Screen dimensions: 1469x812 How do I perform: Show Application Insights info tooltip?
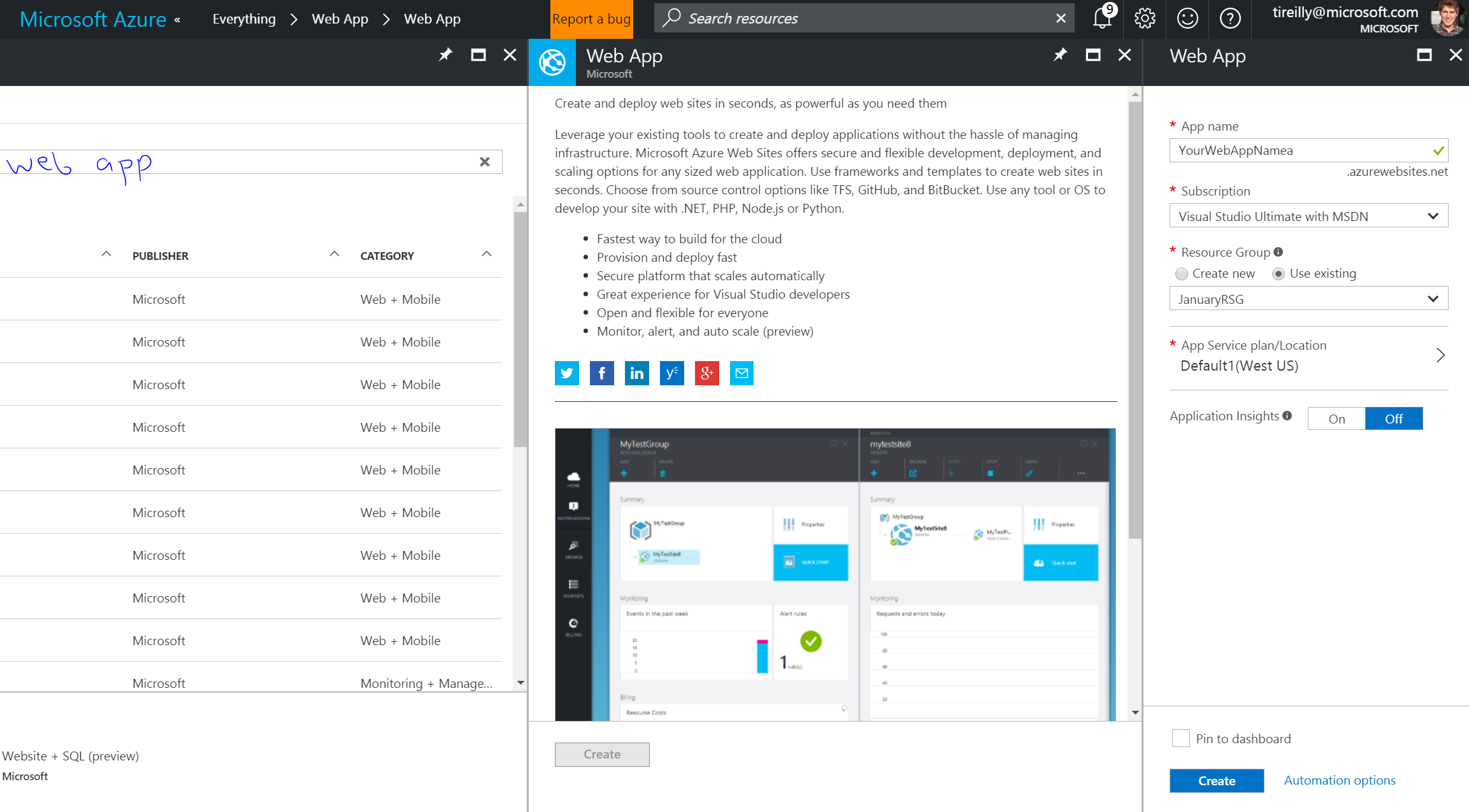pyautogui.click(x=1287, y=416)
